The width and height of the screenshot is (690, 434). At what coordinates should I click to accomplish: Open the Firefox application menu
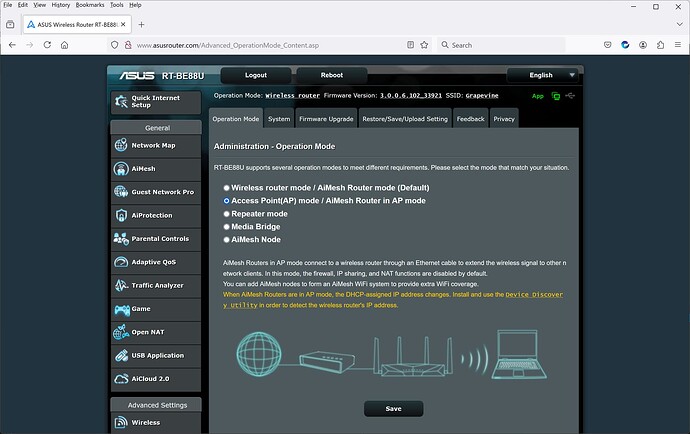click(678, 45)
